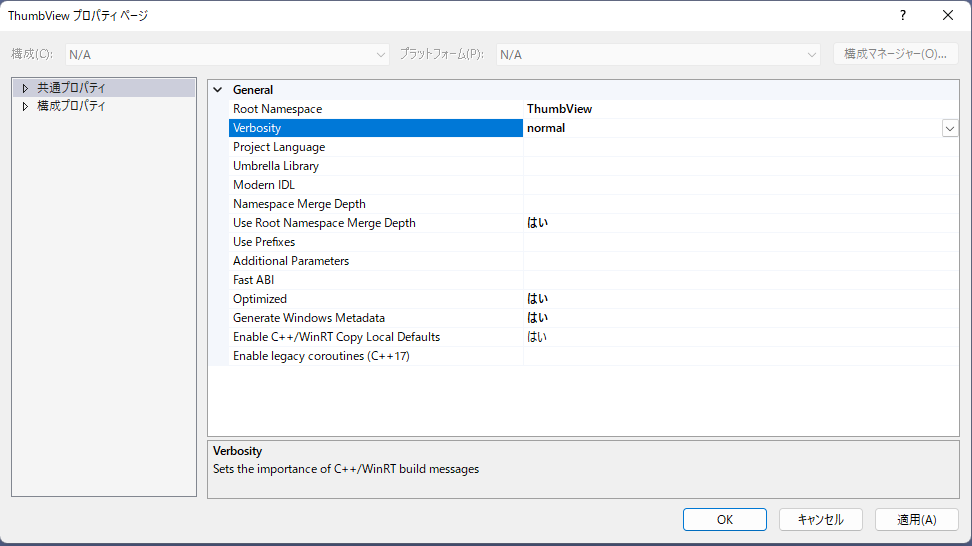Close the ThumbView property page dialog
The width and height of the screenshot is (972, 546).
tap(948, 15)
